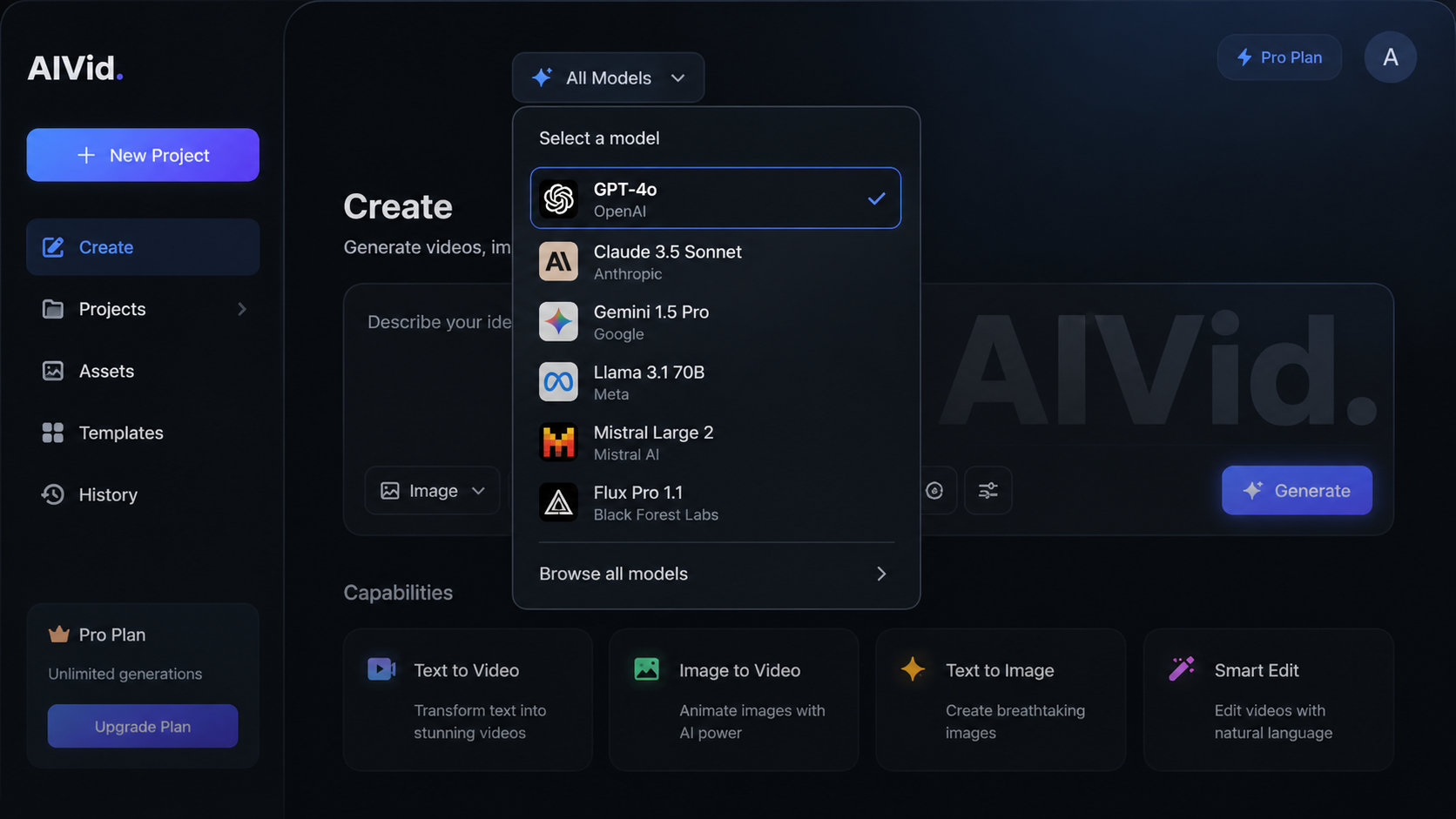1456x819 pixels.
Task: Click the Smart Edit card title
Action: click(x=1257, y=670)
